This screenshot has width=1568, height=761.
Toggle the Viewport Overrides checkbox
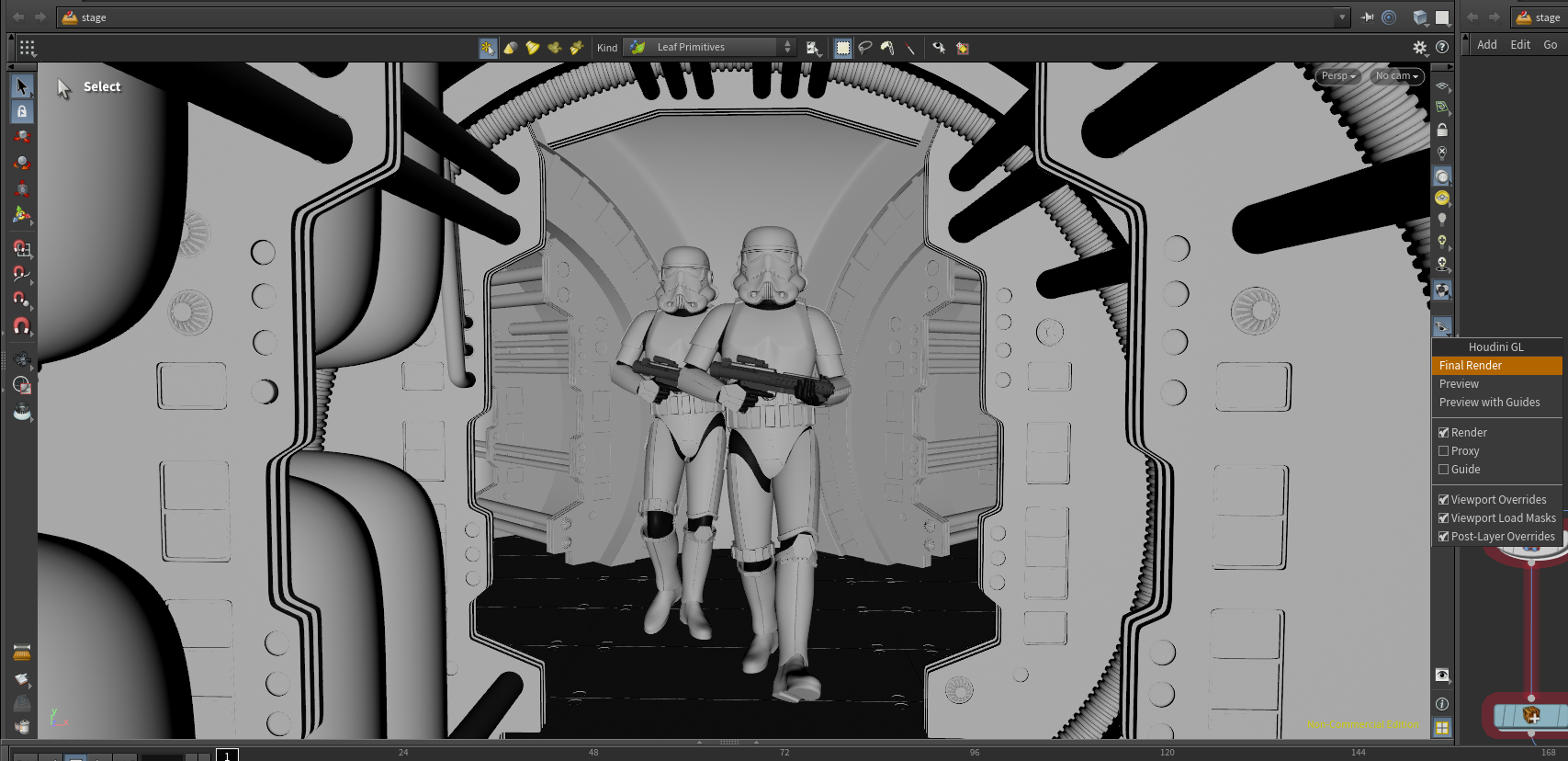click(1443, 500)
